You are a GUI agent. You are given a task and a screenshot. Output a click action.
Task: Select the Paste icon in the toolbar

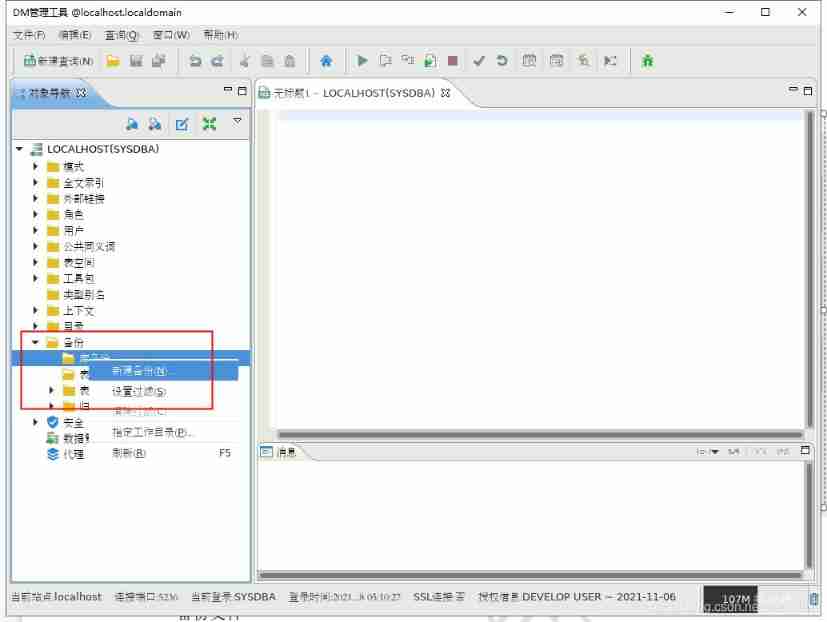[288, 61]
